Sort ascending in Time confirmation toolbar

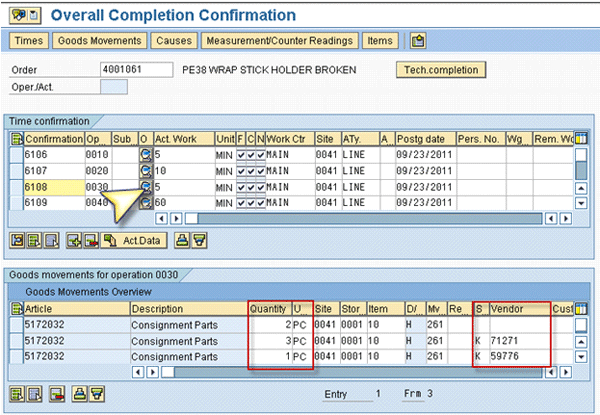pos(182,241)
